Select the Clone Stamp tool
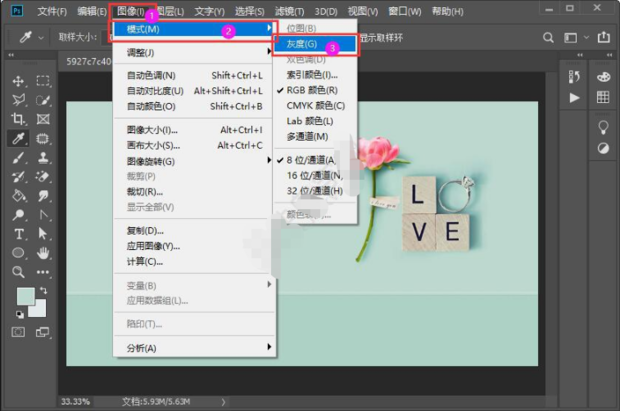The image size is (620, 411). (x=43, y=157)
